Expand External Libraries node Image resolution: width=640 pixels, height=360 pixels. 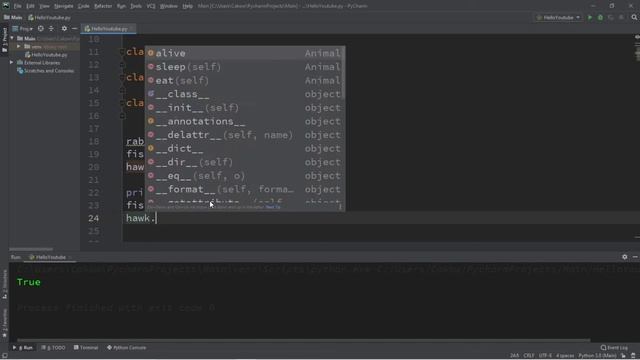tap(12, 62)
